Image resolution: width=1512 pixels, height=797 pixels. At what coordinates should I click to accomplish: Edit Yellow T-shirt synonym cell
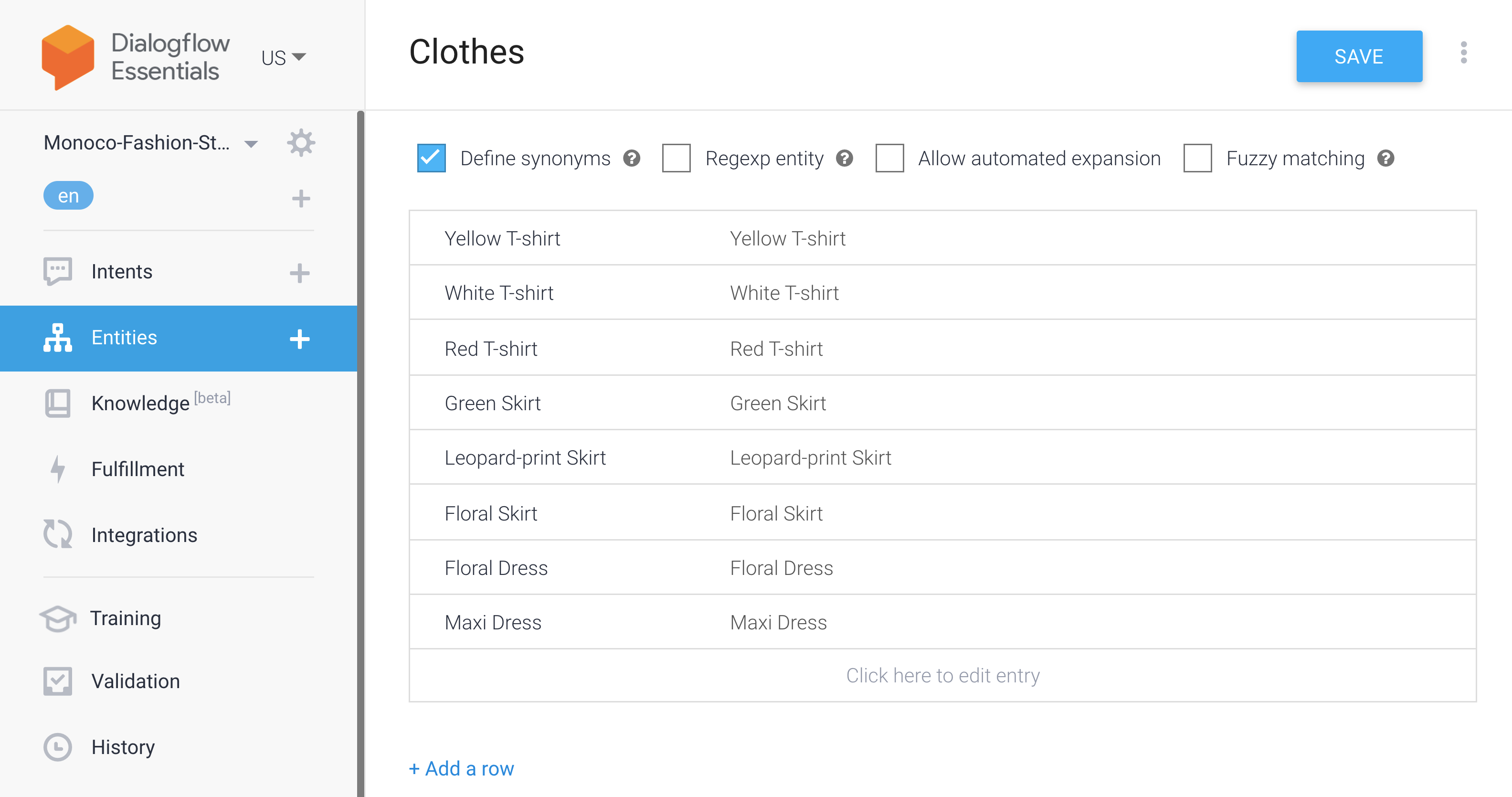coord(788,239)
